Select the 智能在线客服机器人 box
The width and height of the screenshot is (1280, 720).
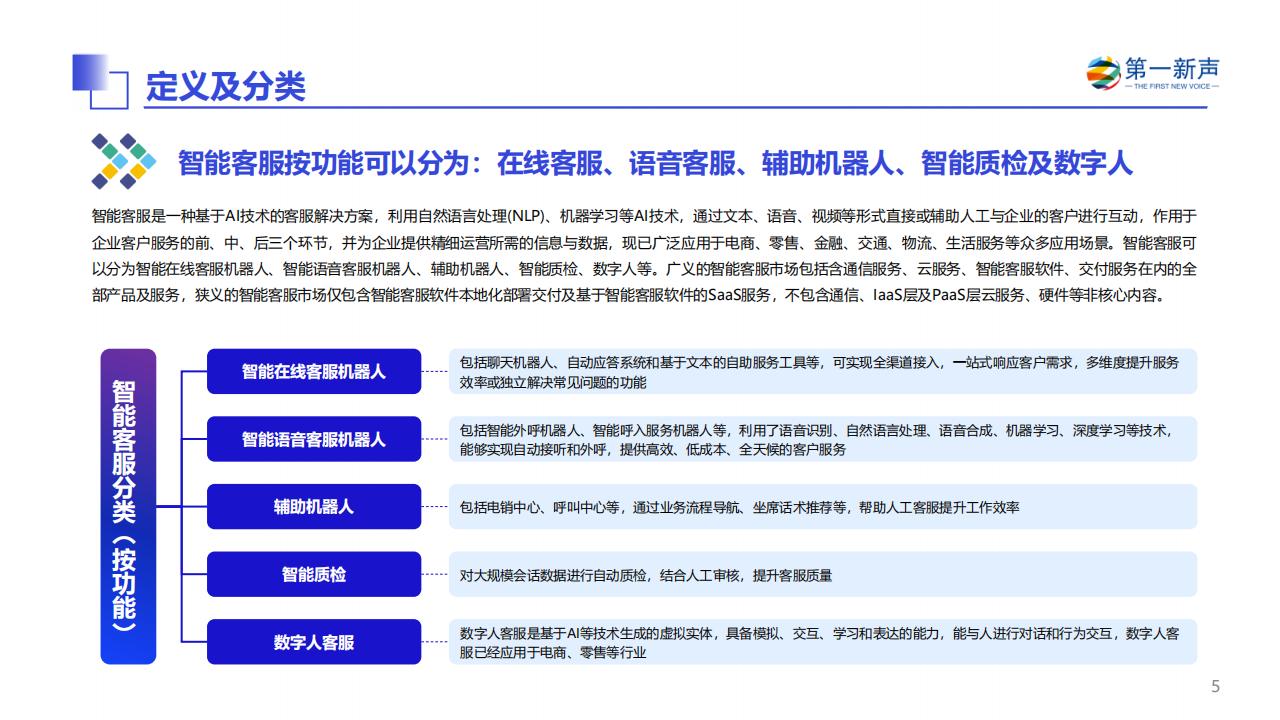[314, 371]
